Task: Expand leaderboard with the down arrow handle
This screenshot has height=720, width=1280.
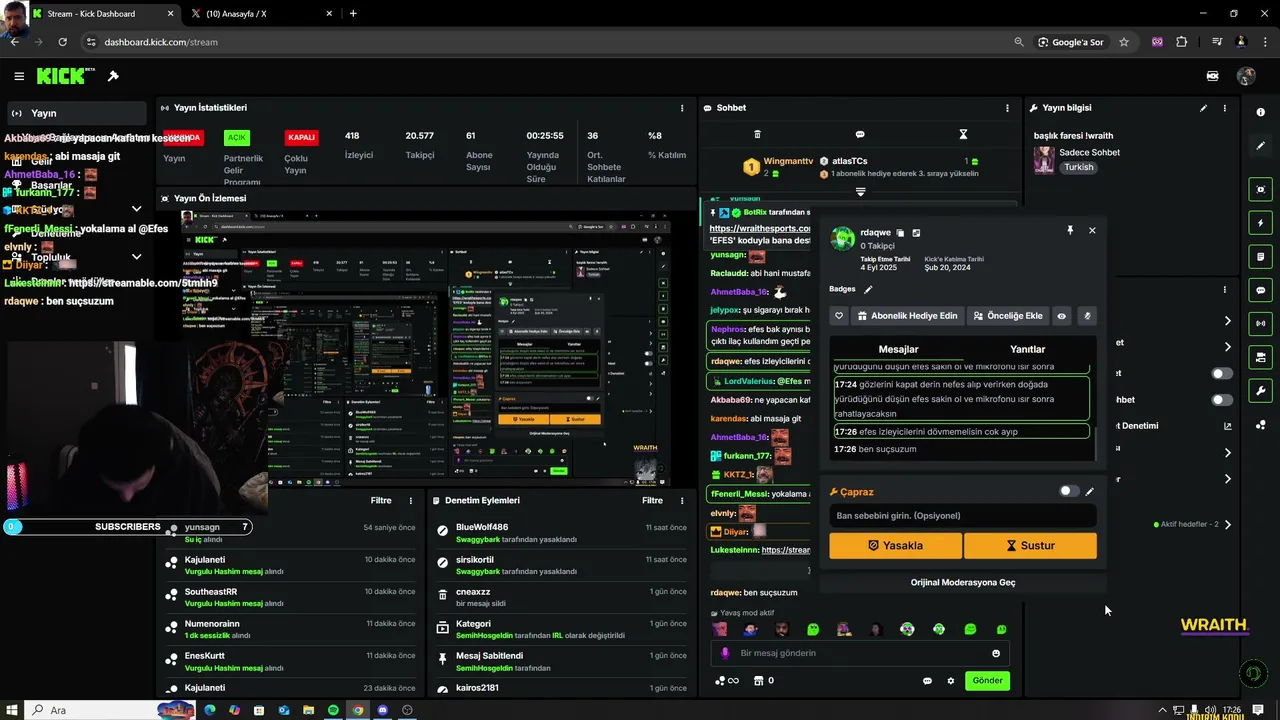Action: [x=860, y=191]
